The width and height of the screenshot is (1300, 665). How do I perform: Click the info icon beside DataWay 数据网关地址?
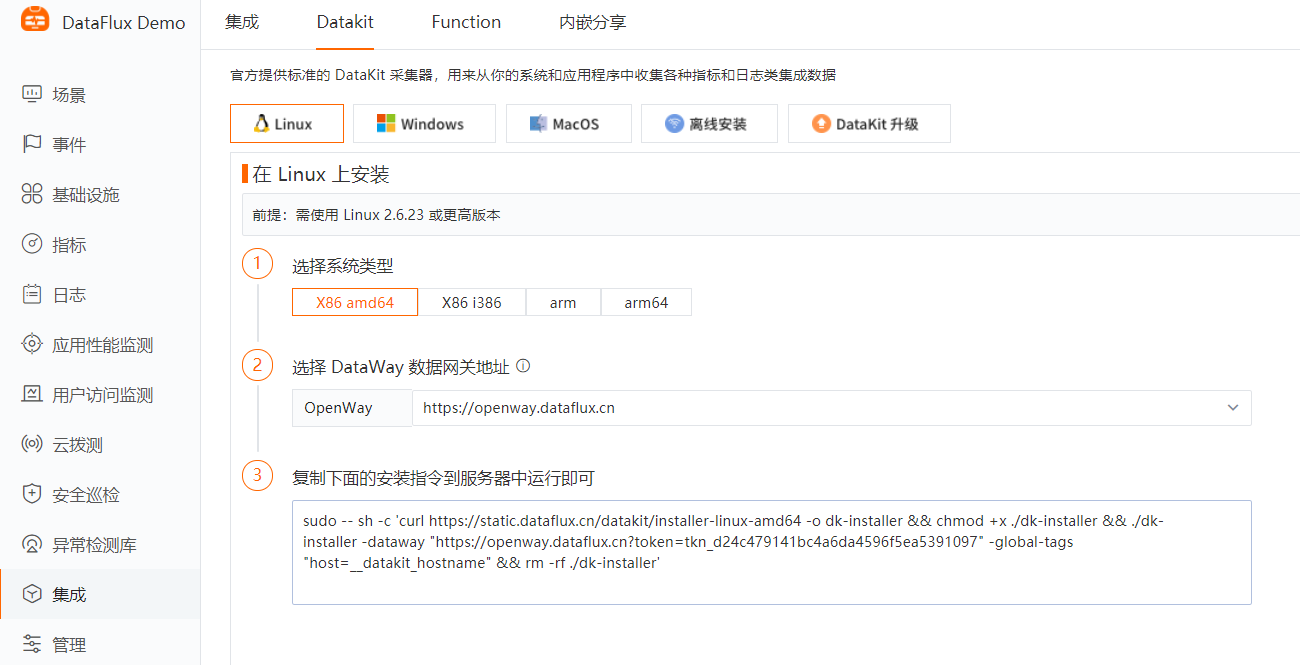point(523,366)
